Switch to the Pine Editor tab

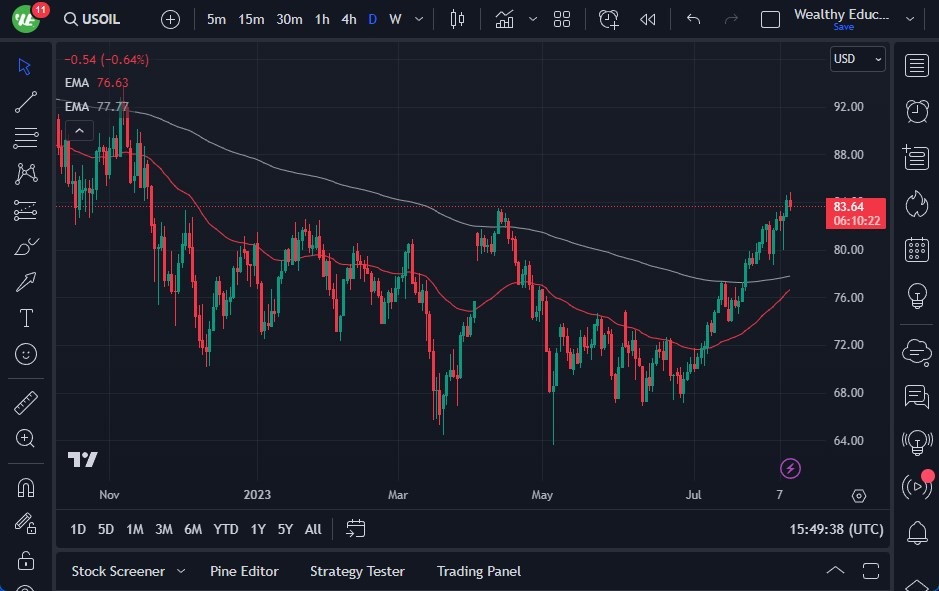pyautogui.click(x=244, y=571)
